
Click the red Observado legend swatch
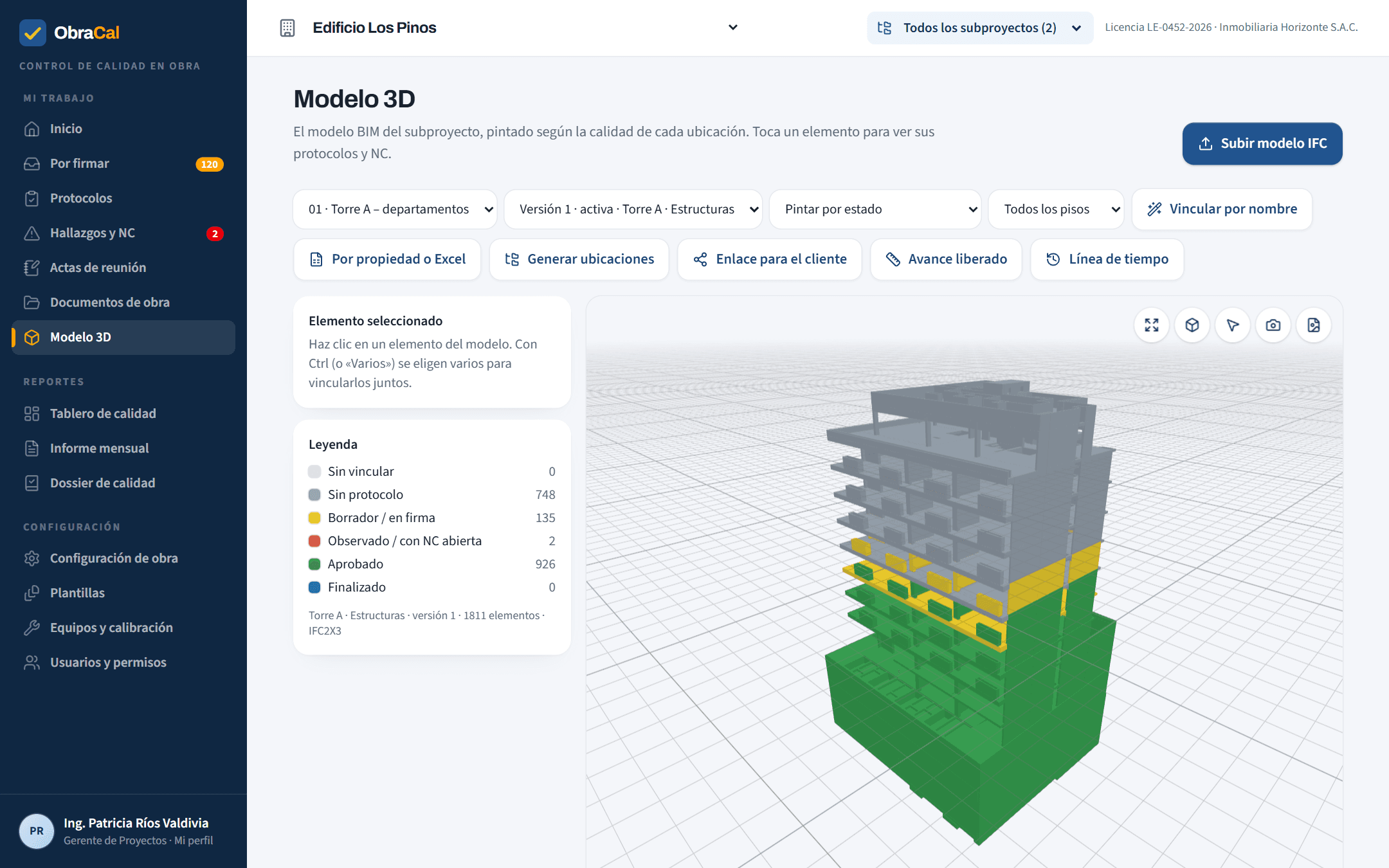pyautogui.click(x=314, y=541)
